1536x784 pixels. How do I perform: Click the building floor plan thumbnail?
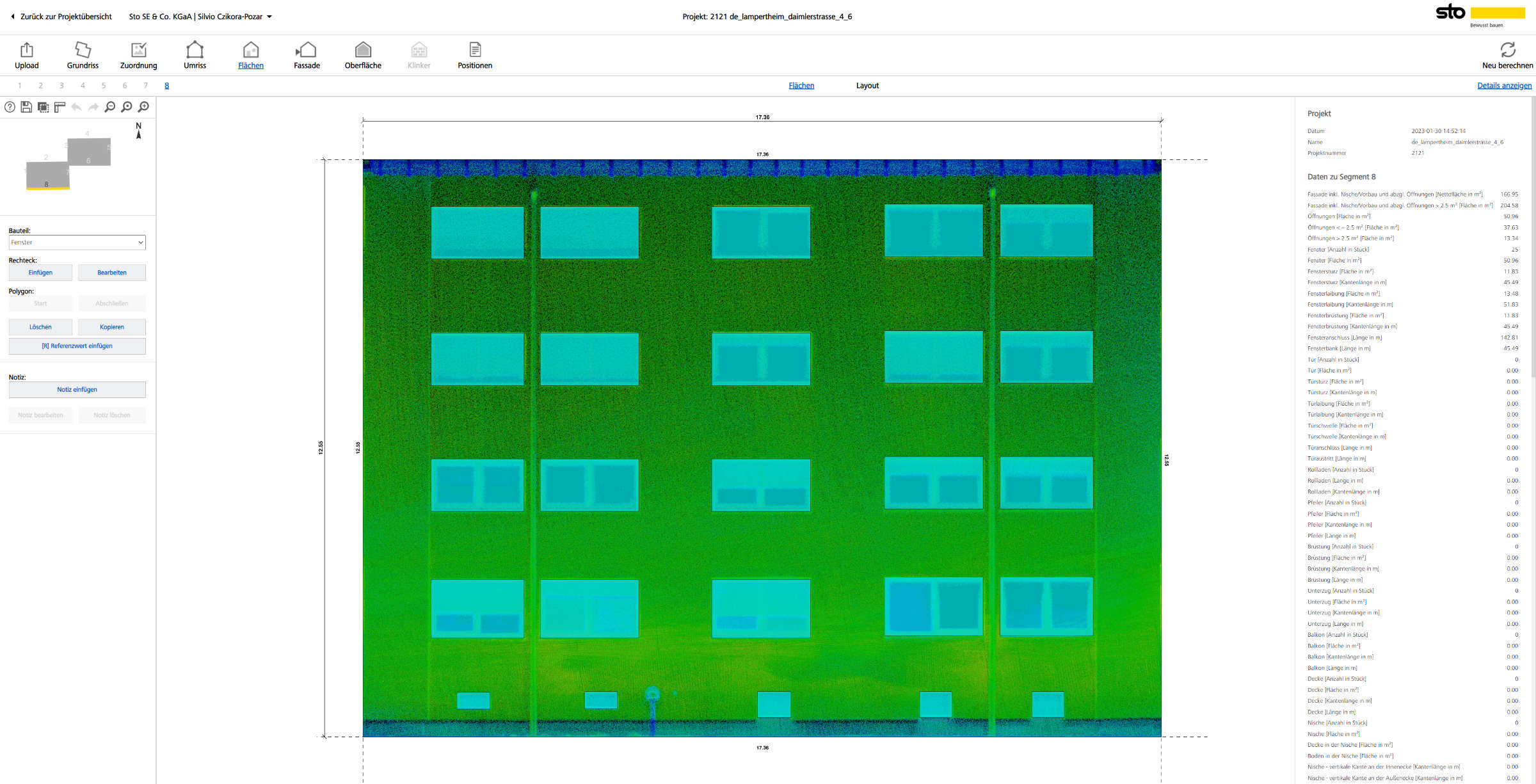click(68, 164)
